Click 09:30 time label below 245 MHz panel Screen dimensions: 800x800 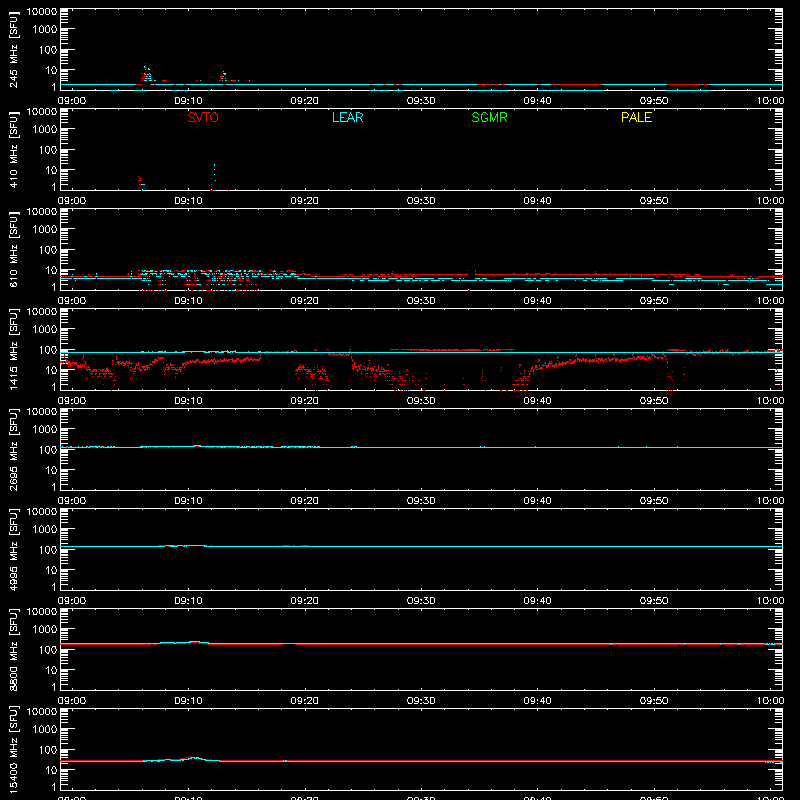[421, 101]
